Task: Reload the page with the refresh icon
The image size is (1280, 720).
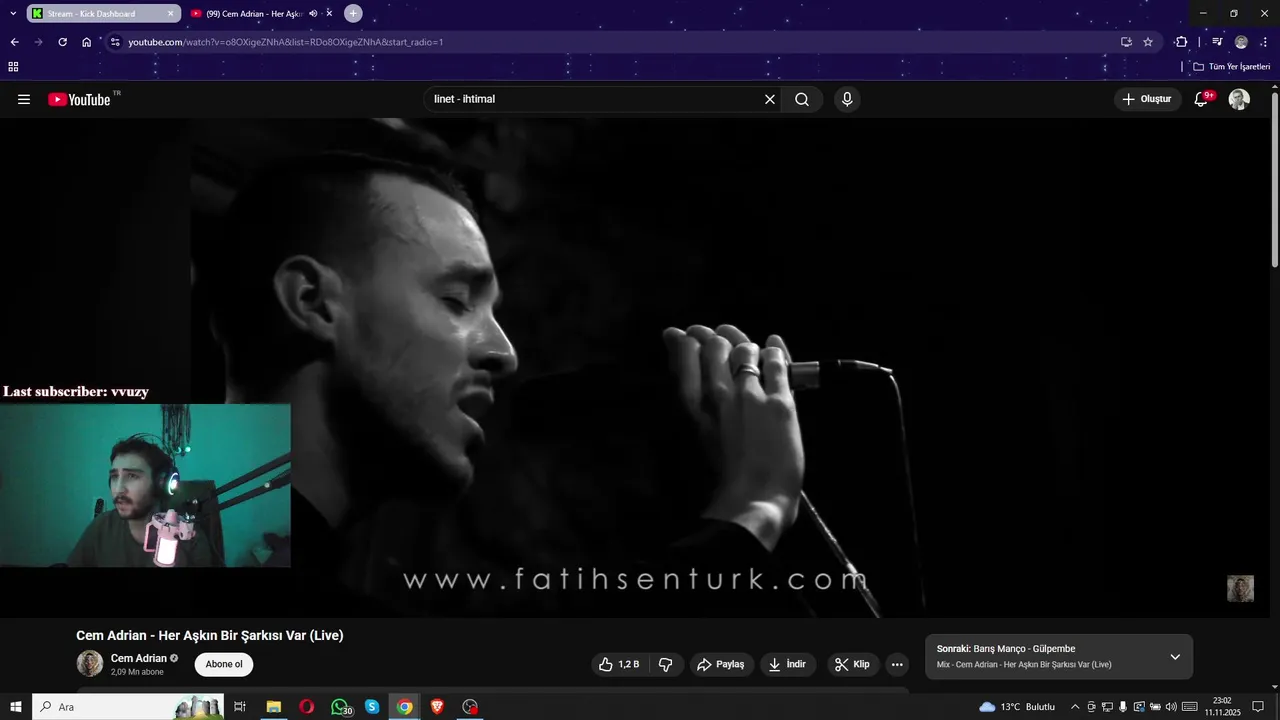Action: (x=62, y=42)
